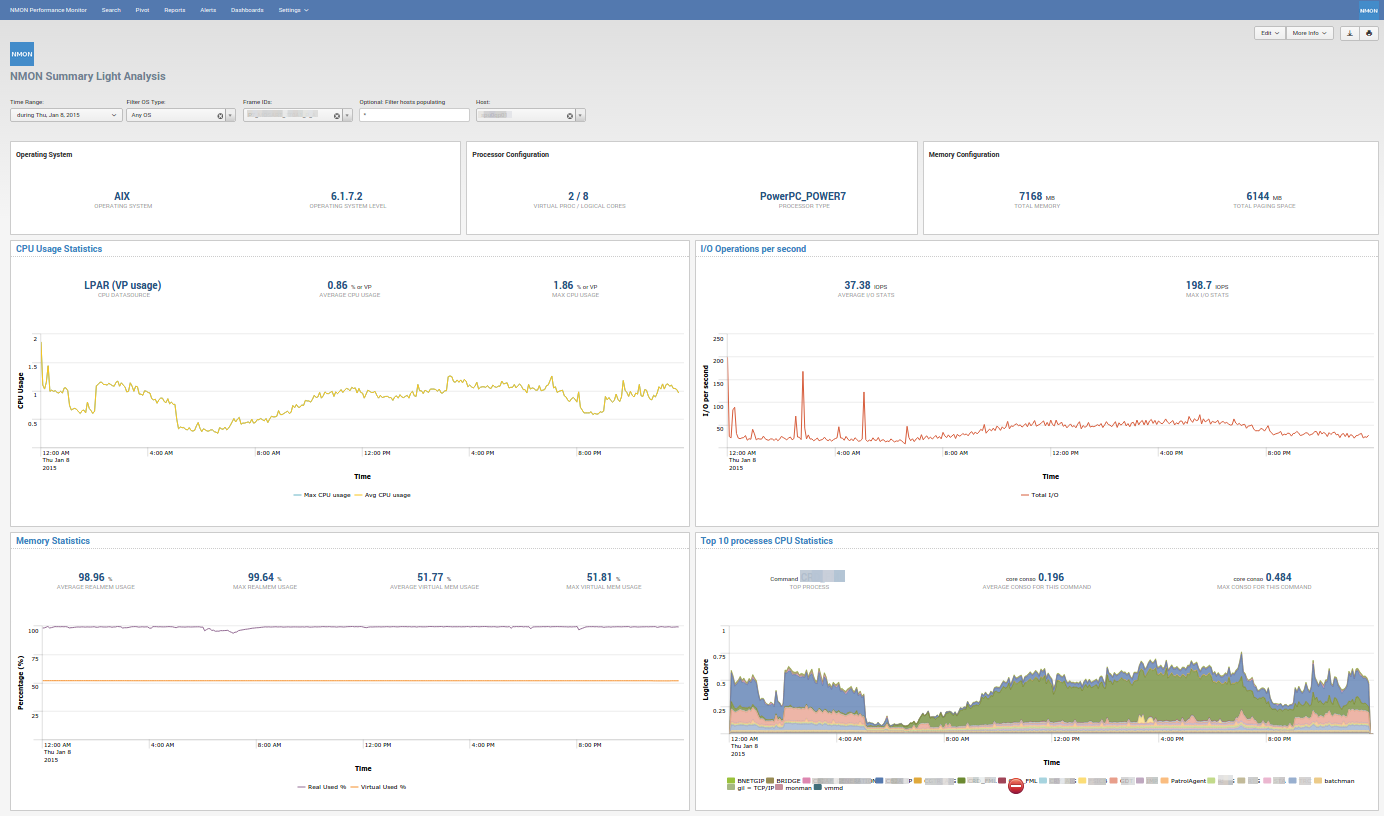The image size is (1384, 816).
Task: Toggle Avg CPU usage legend series
Action: click(x=382, y=495)
